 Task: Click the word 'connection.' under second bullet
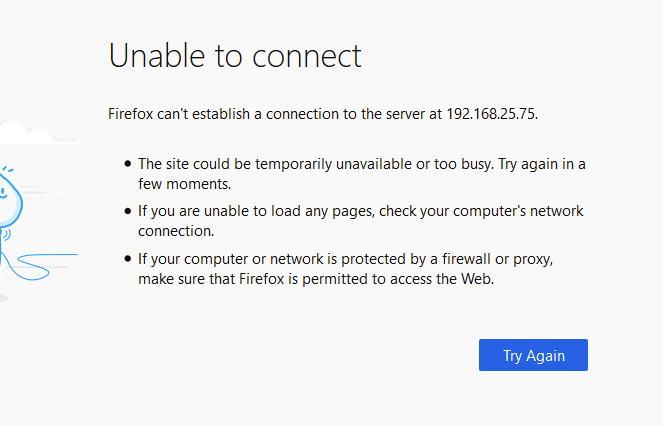(x=176, y=231)
